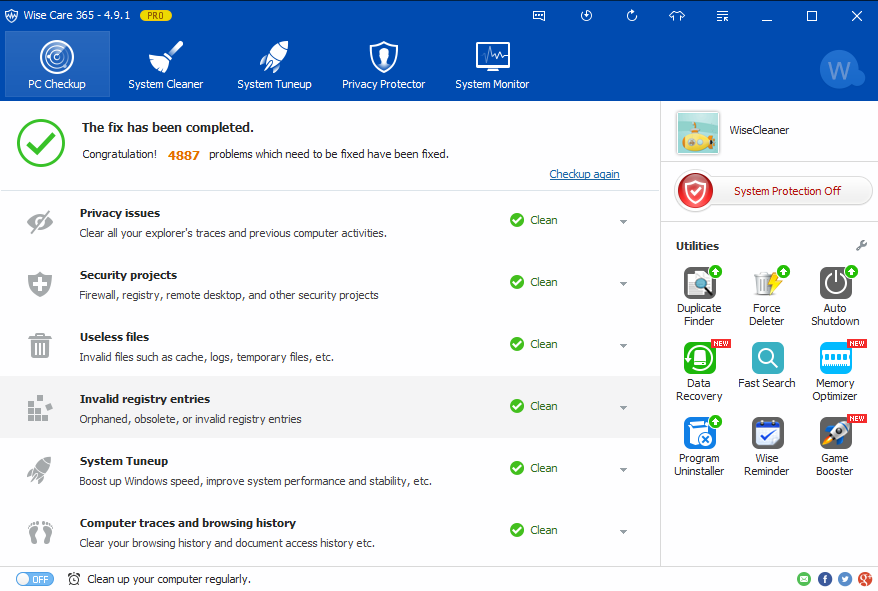The height and width of the screenshot is (591, 878).
Task: Expand the Privacy issues details arrow
Action: (623, 222)
